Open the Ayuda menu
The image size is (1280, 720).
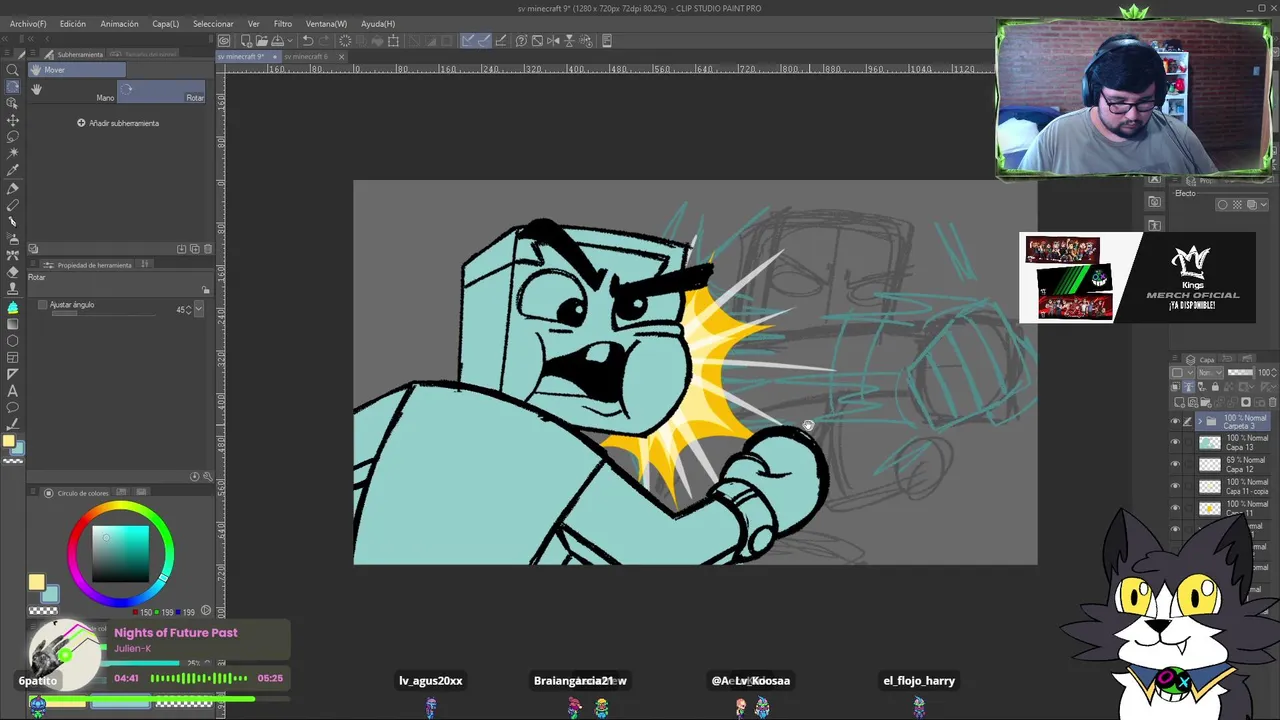(378, 23)
